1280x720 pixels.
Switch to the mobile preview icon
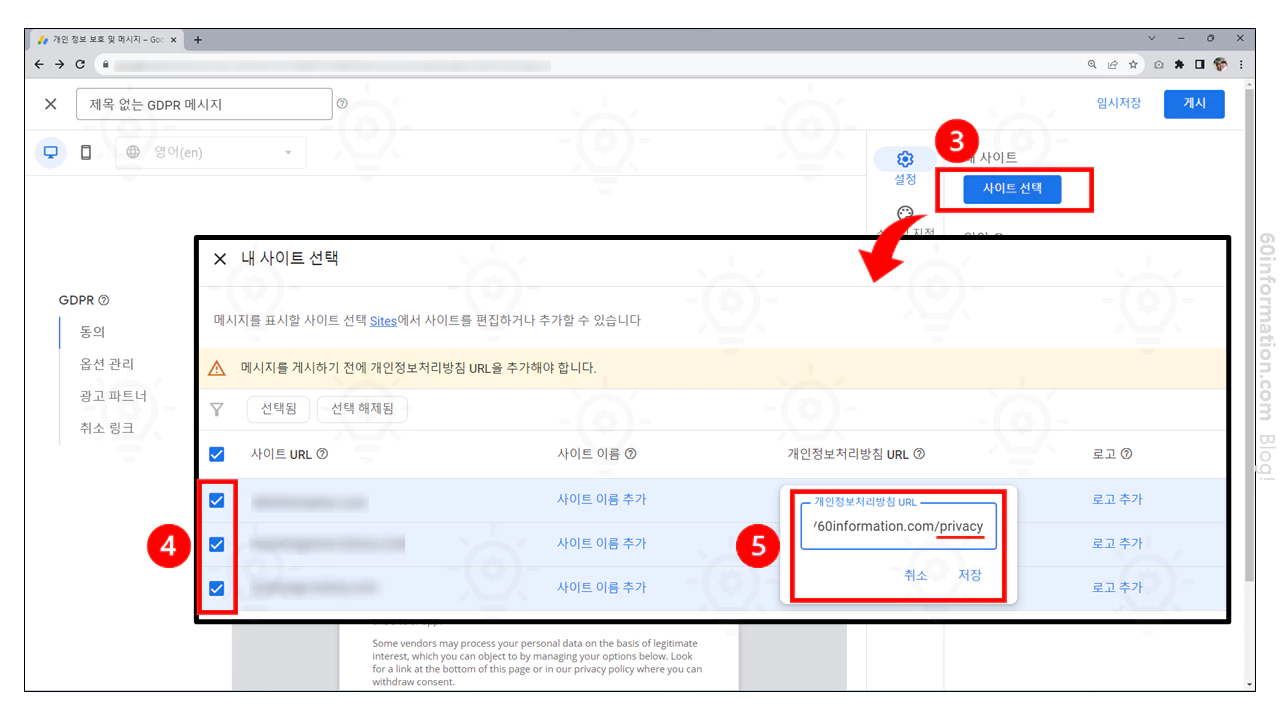point(86,152)
